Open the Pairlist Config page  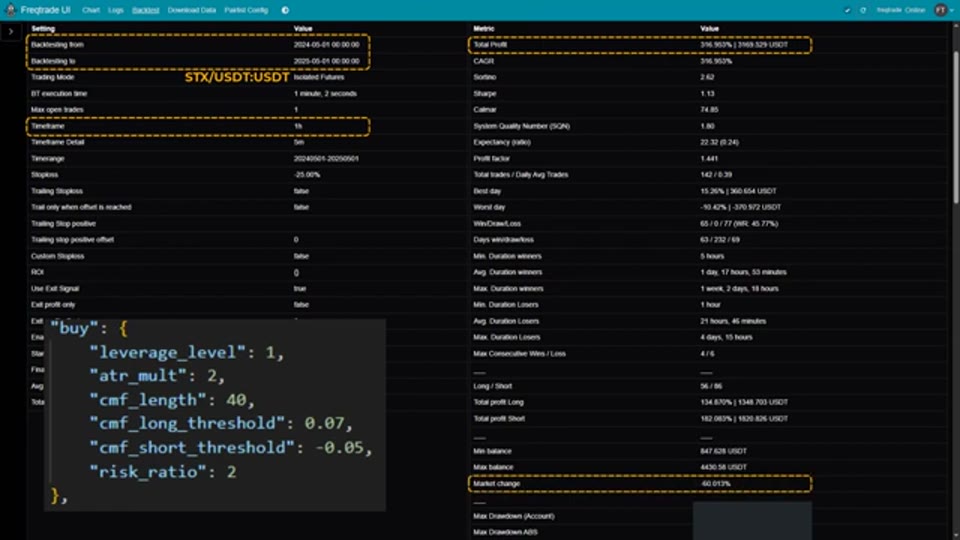click(246, 10)
